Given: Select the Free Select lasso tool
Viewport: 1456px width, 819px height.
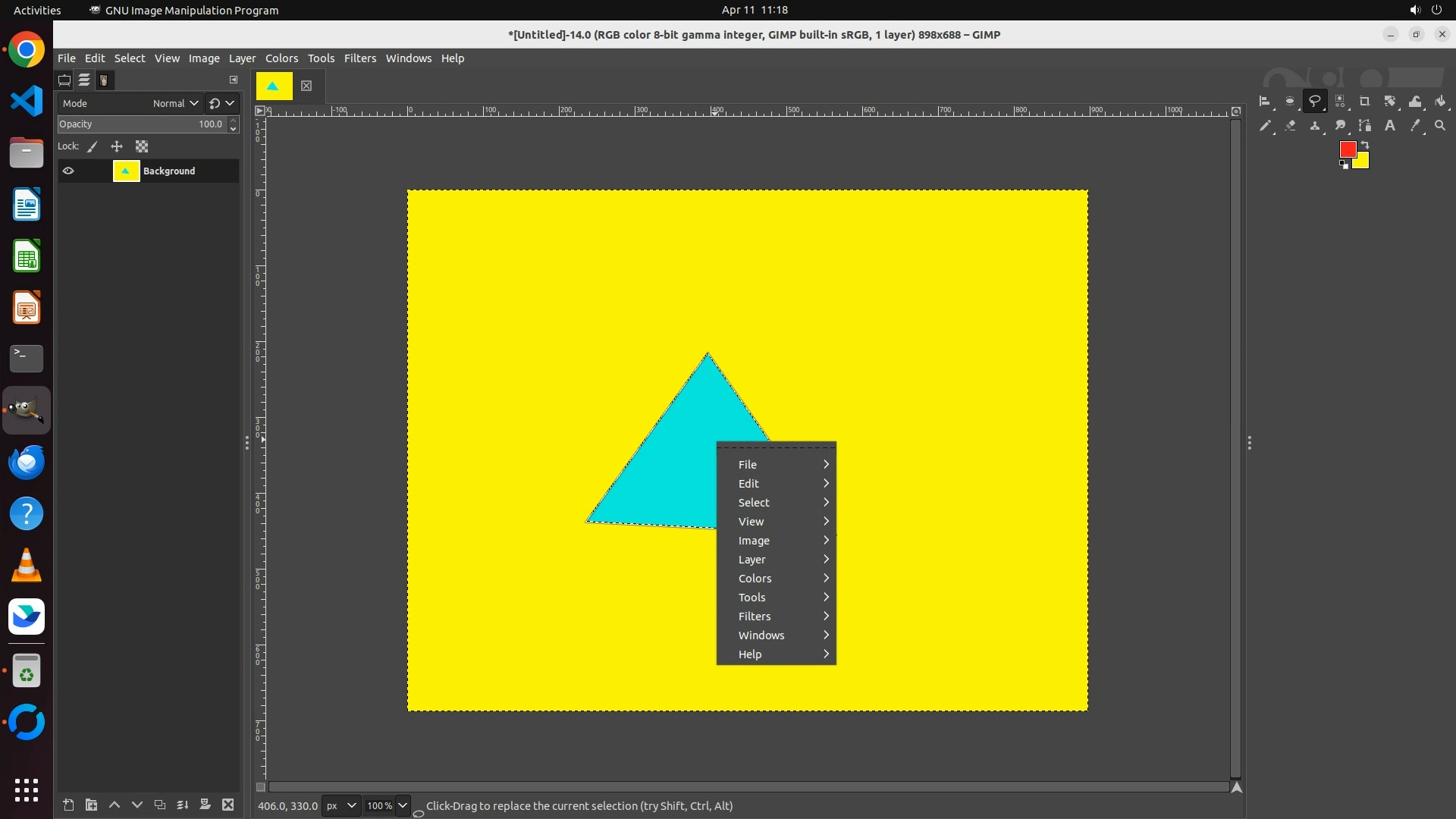Looking at the screenshot, I should coord(1314,101).
